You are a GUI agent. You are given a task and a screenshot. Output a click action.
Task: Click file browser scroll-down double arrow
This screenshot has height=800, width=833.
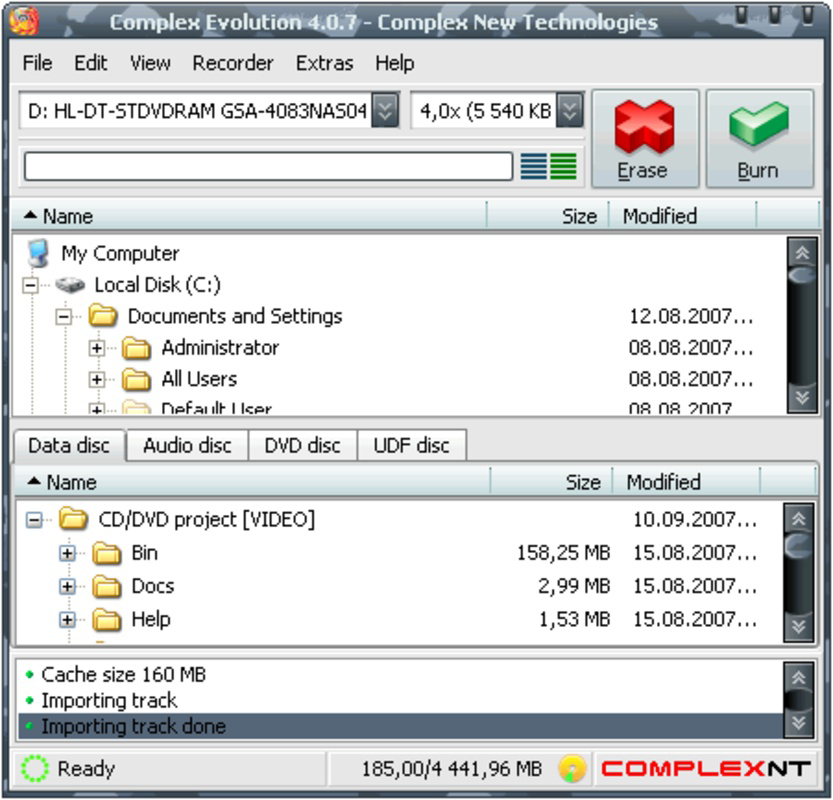[x=802, y=397]
